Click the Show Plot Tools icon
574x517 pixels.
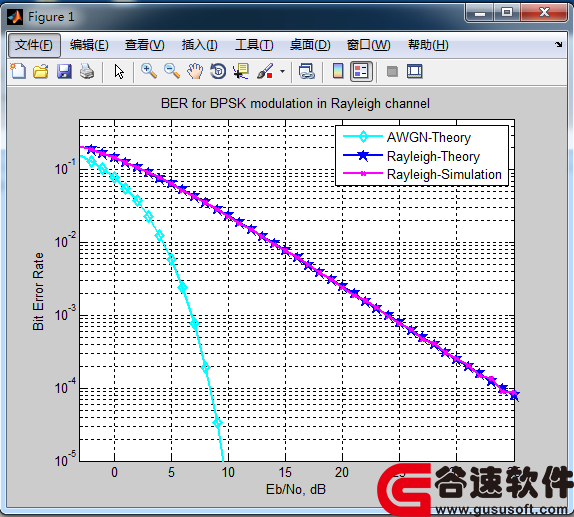pos(415,71)
